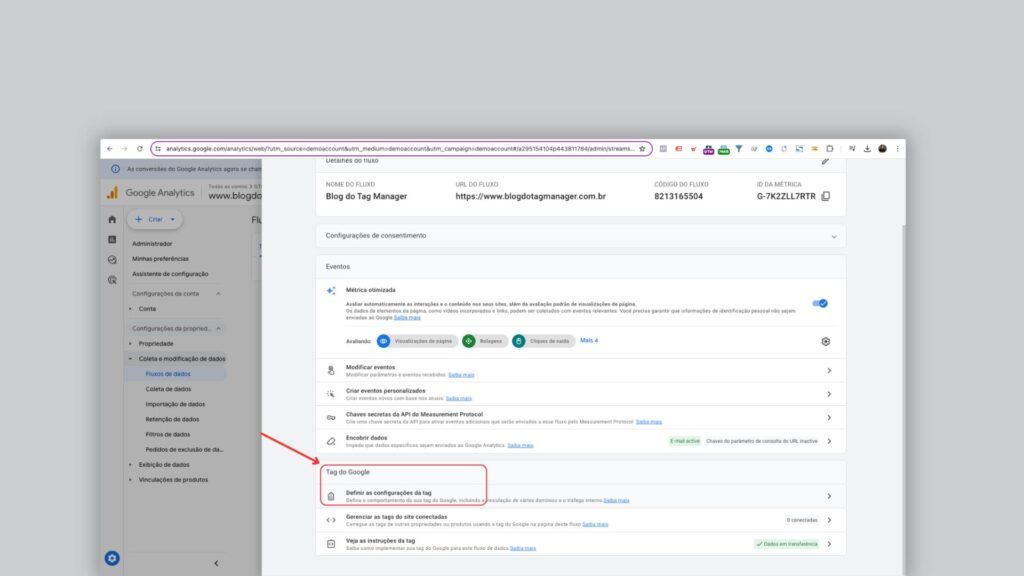1024x576 pixels.
Task: Open Veja as instruções da tag row
Action: (x=581, y=543)
